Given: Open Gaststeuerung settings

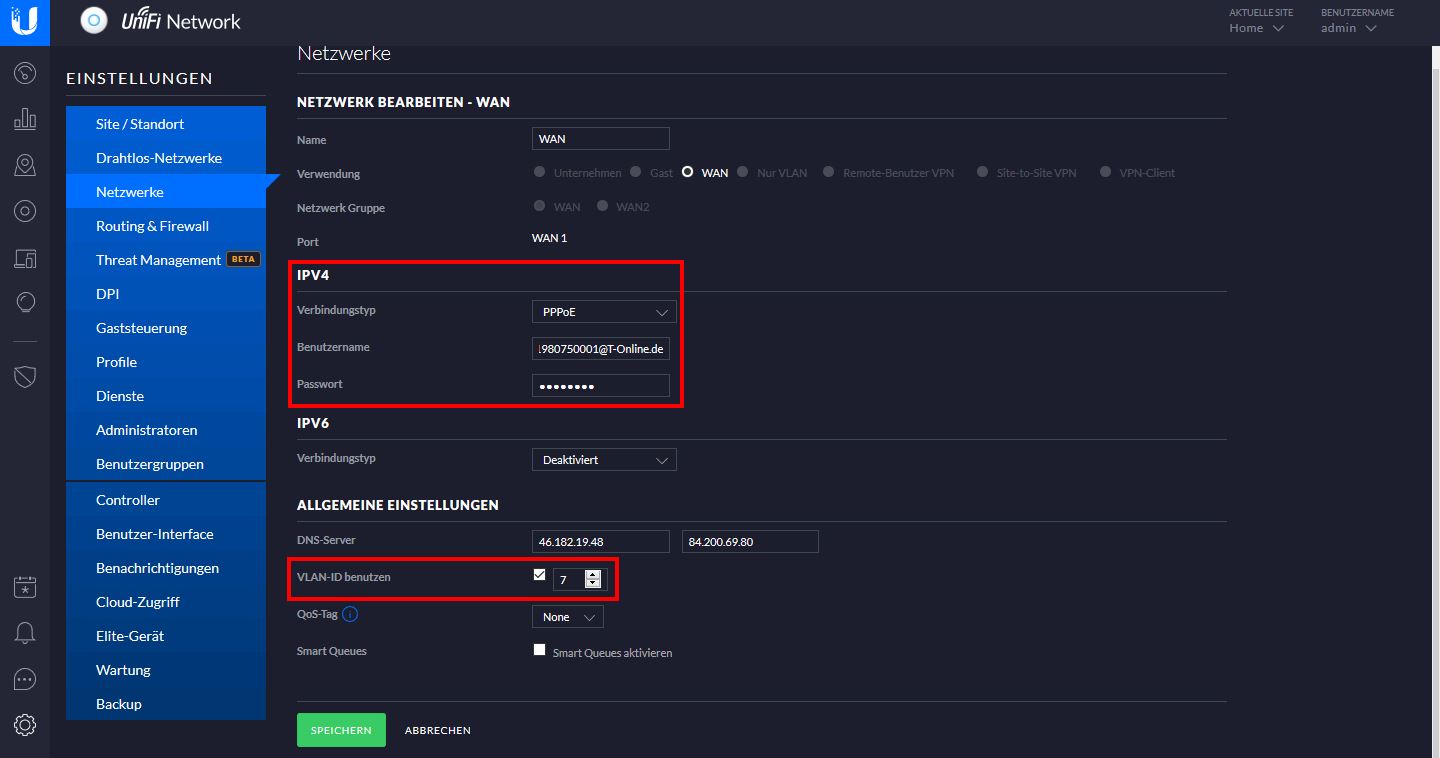Looking at the screenshot, I should tap(166, 328).
